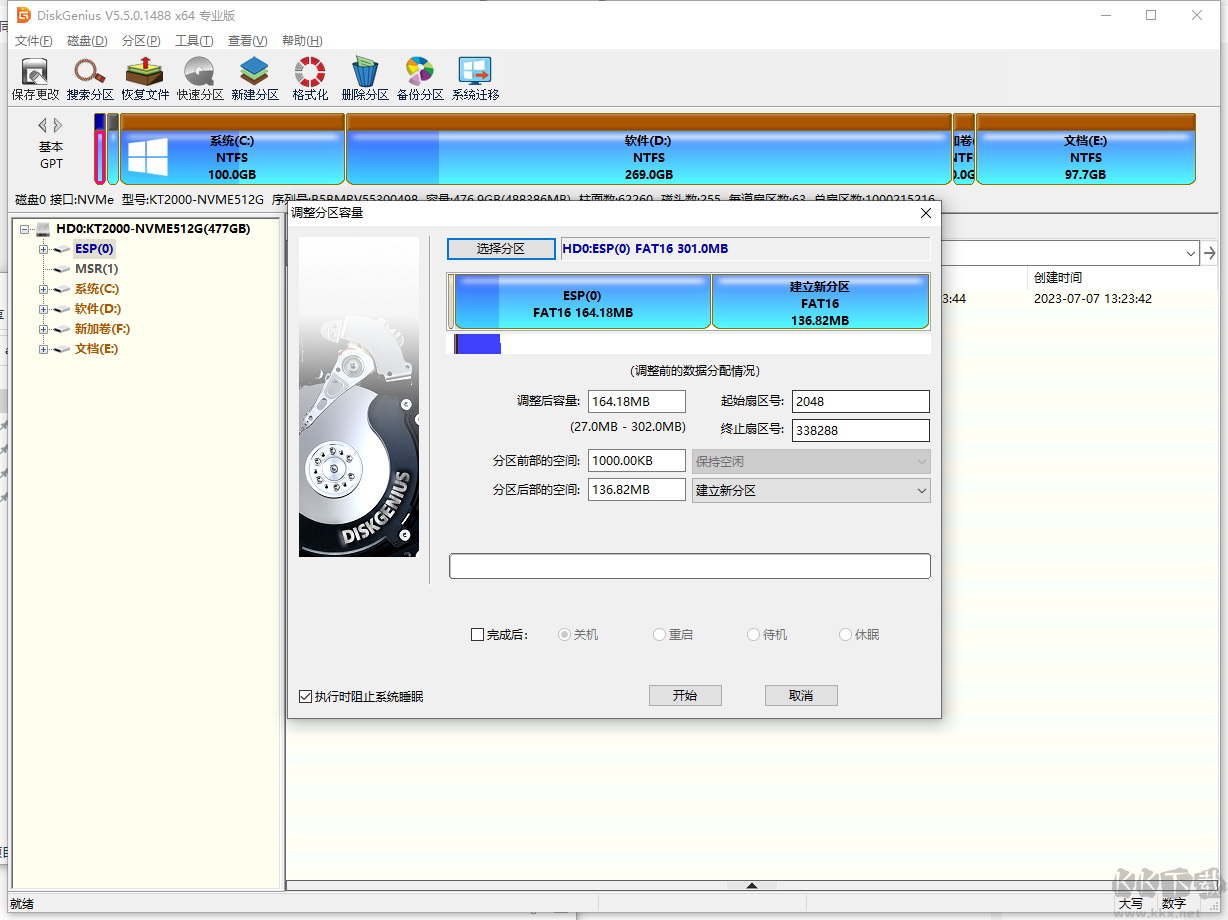Click the 保存更改 save changes icon
Image resolution: width=1228 pixels, height=920 pixels.
click(x=35, y=79)
